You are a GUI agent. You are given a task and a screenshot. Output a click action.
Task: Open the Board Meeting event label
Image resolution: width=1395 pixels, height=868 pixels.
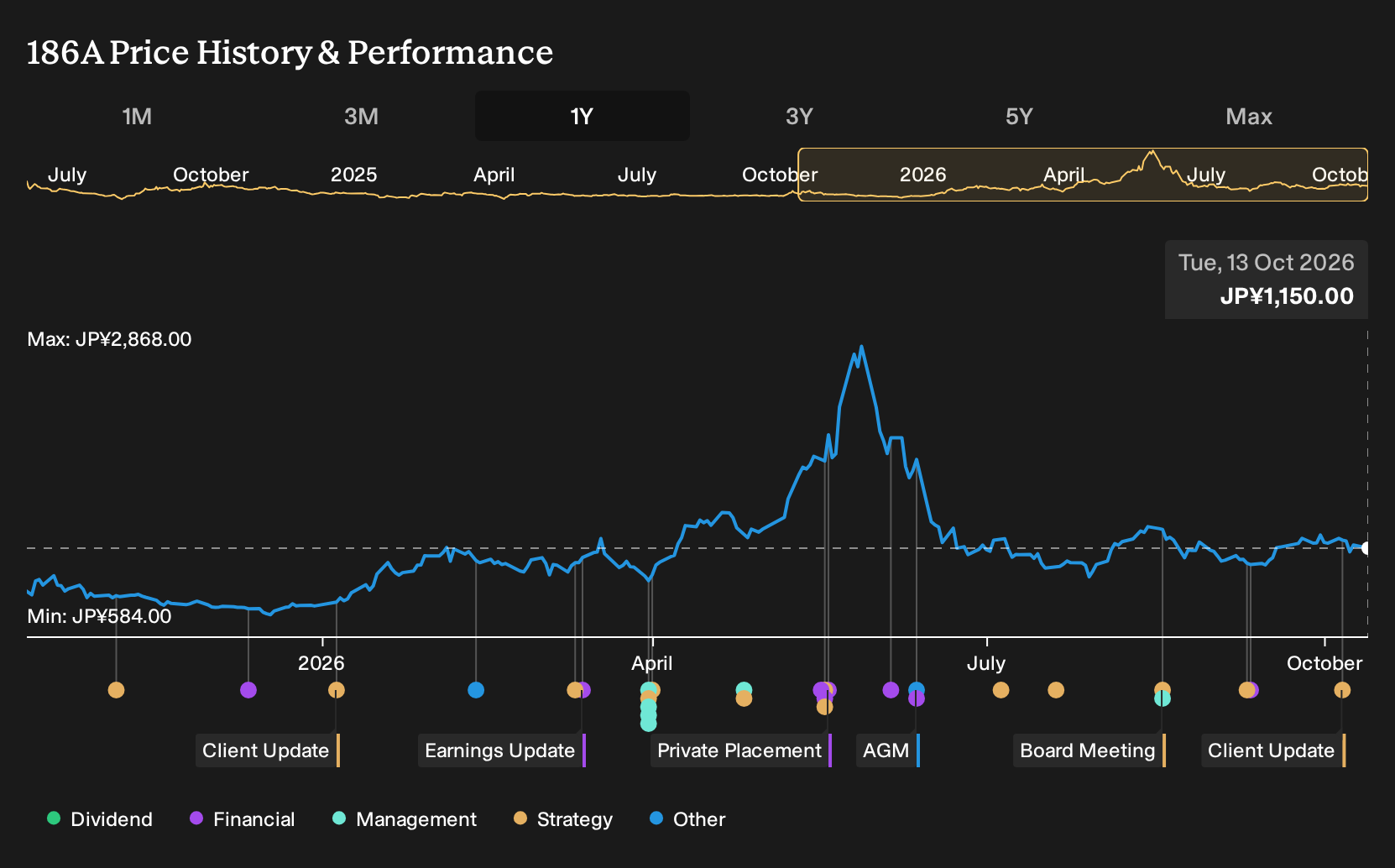coord(1089,750)
